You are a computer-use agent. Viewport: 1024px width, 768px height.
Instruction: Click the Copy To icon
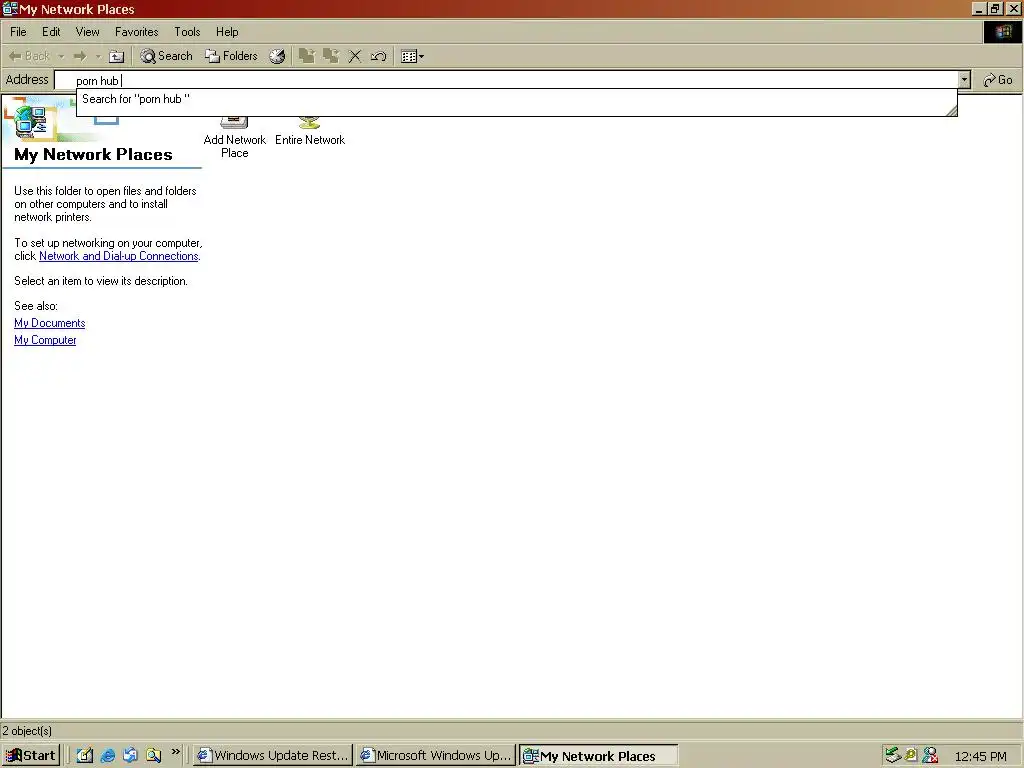pos(330,56)
